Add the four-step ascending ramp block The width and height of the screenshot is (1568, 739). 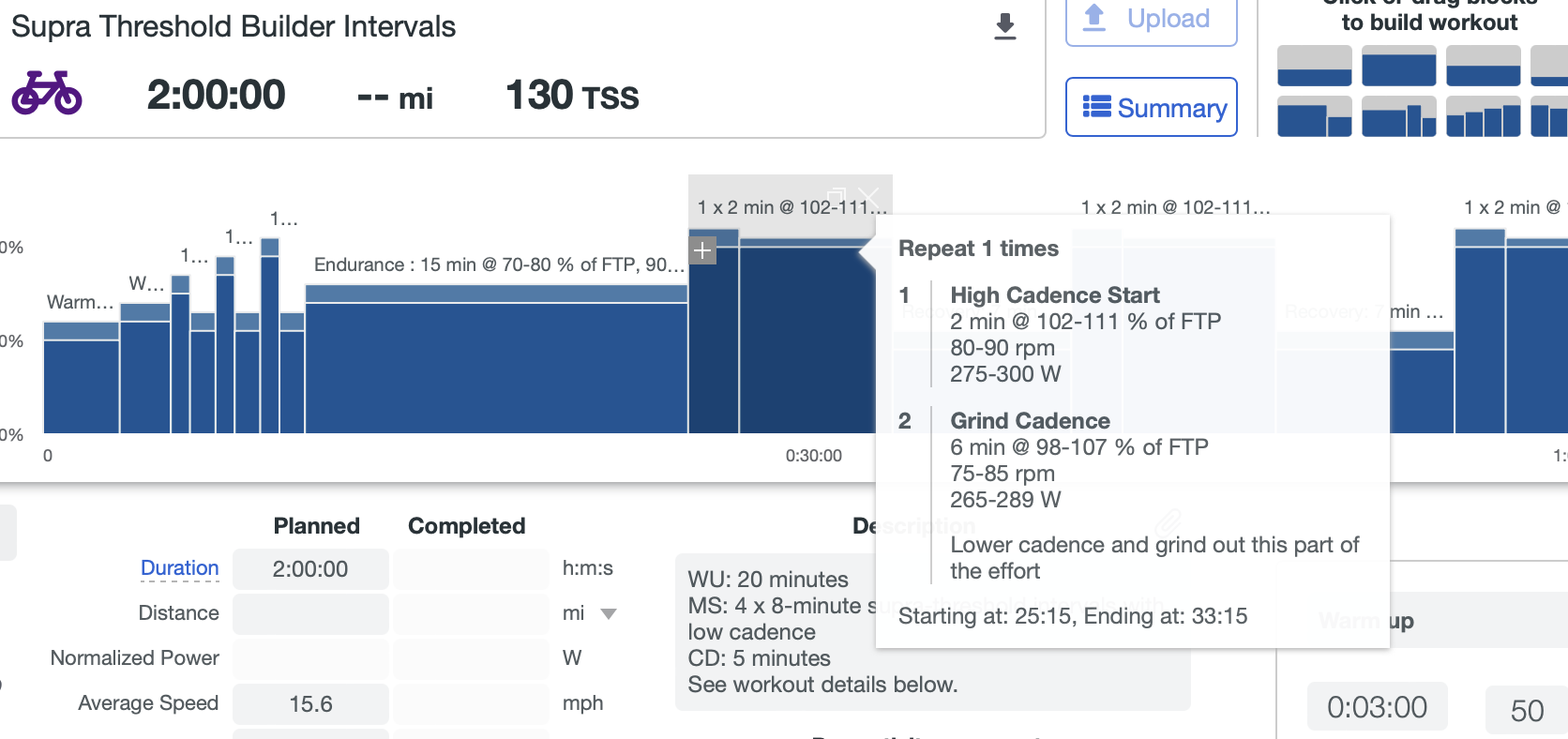point(1483,118)
